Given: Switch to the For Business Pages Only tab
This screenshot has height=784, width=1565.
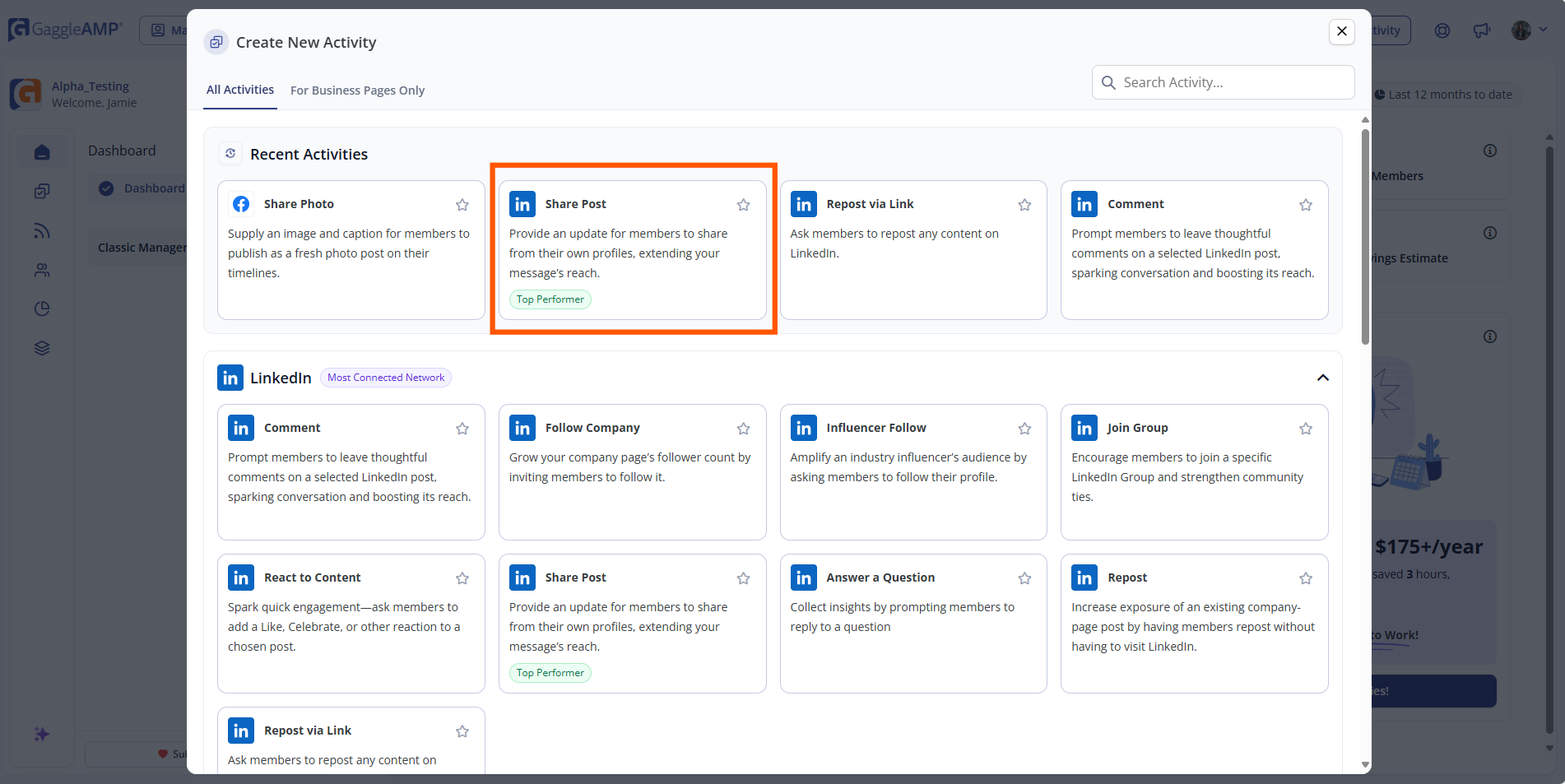Looking at the screenshot, I should click(357, 90).
